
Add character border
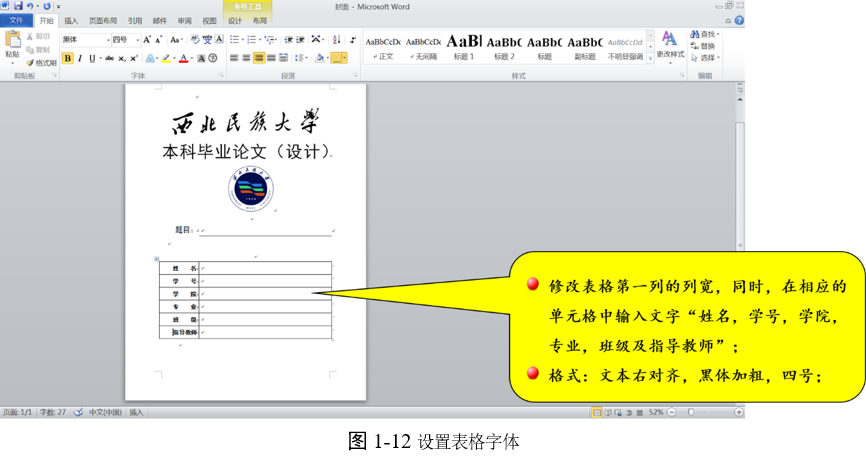[219, 40]
